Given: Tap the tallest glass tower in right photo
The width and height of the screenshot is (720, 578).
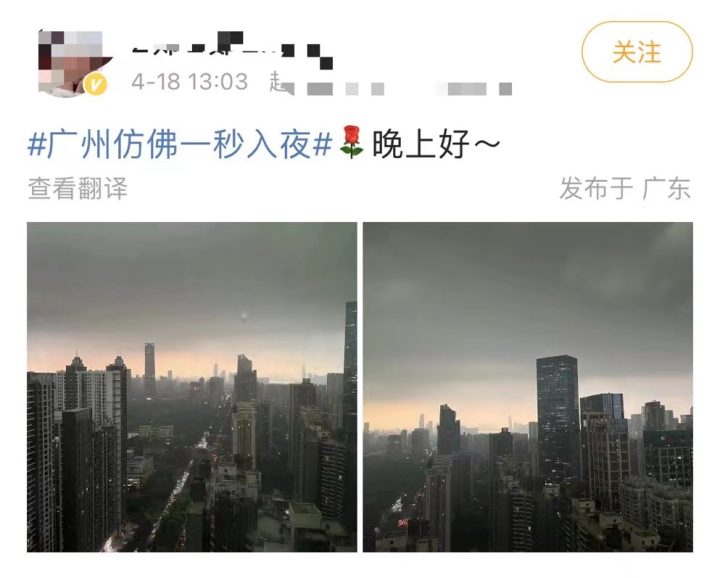Looking at the screenshot, I should pos(557,418).
